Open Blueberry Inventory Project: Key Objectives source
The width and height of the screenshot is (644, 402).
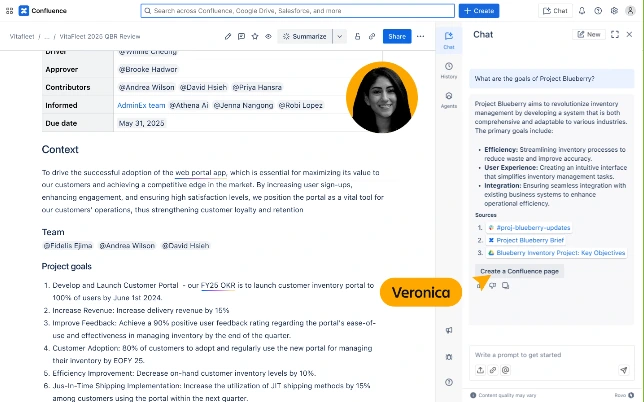[557, 253]
